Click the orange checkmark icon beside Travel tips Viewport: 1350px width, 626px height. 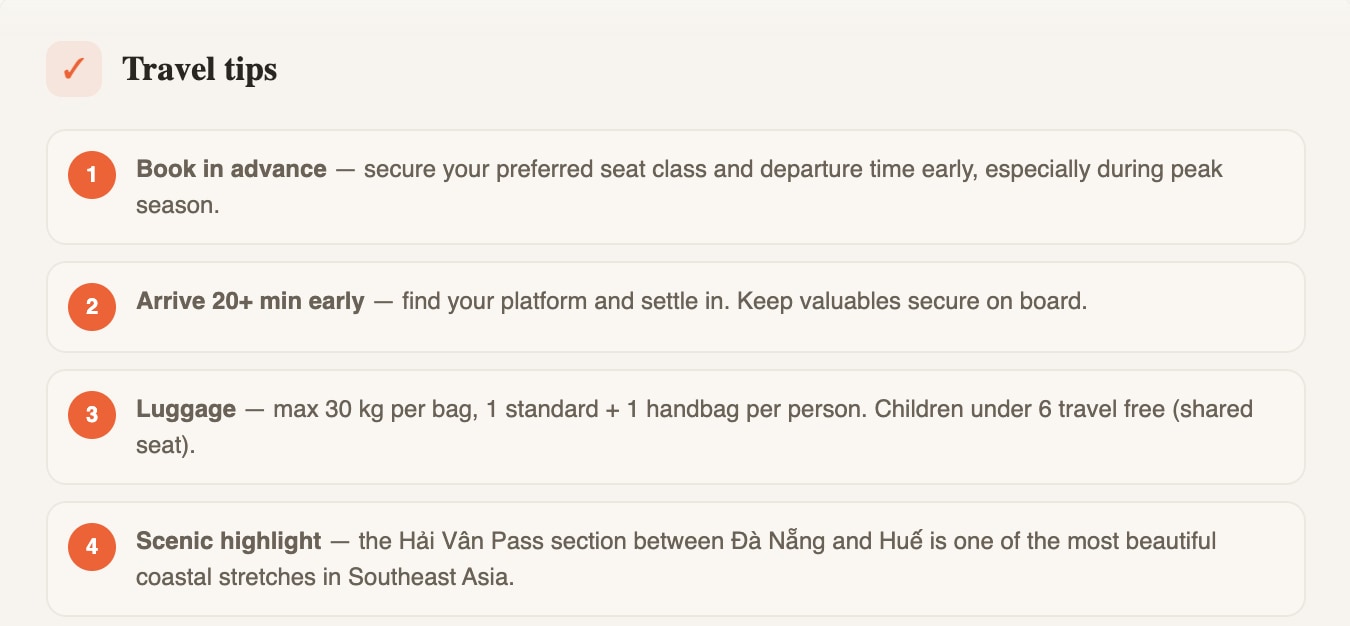coord(74,69)
